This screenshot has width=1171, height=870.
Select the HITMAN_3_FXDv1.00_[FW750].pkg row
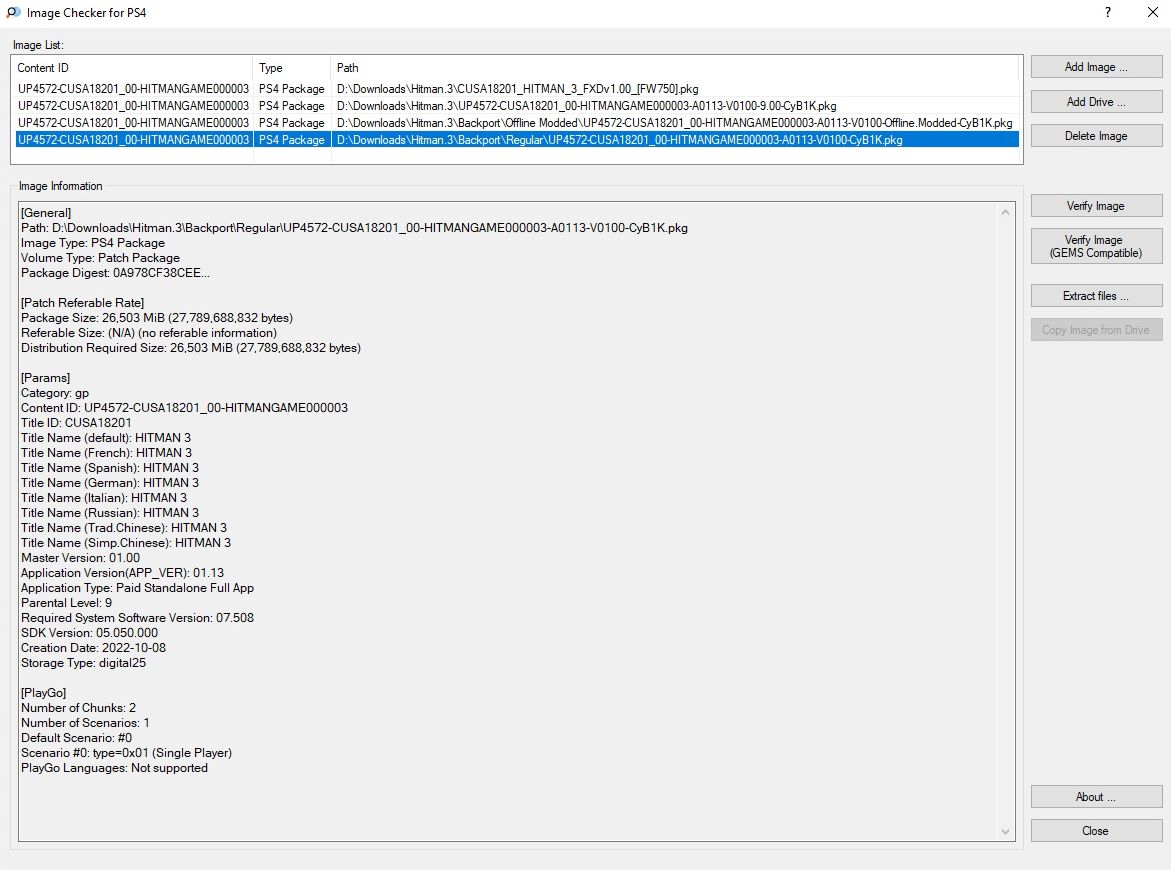click(x=517, y=89)
